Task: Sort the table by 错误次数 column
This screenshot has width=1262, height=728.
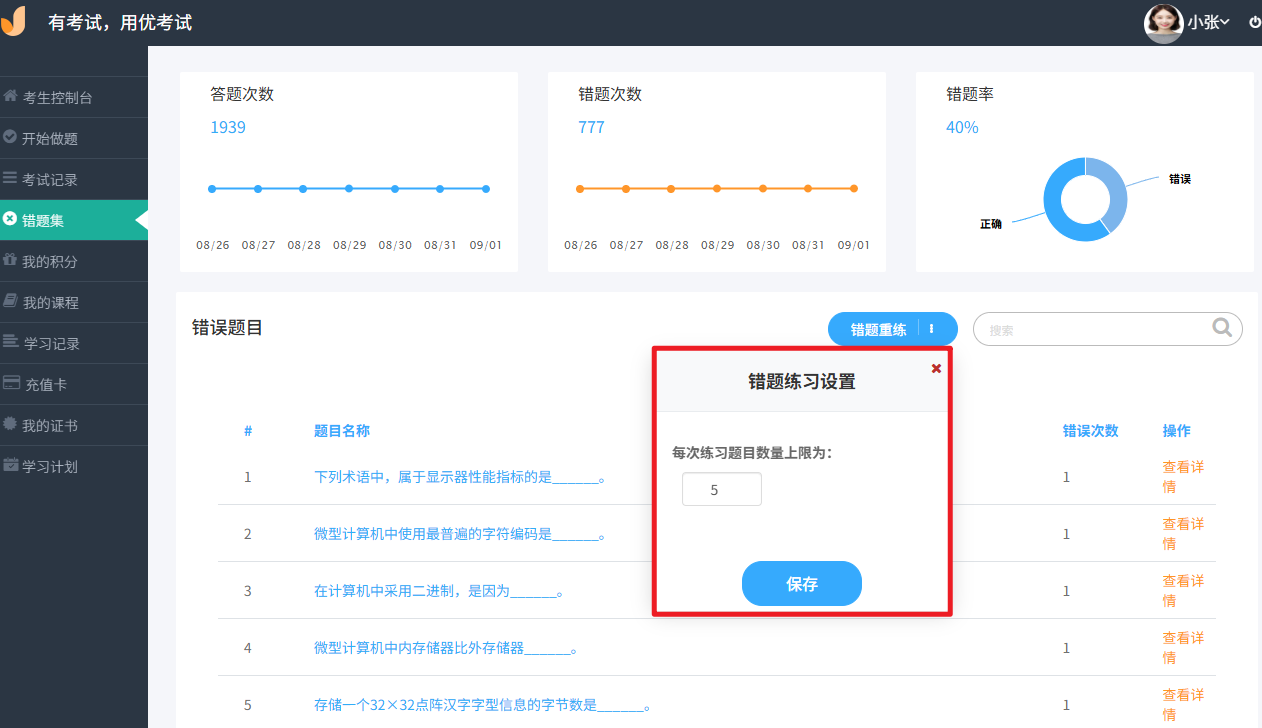Action: (1090, 431)
